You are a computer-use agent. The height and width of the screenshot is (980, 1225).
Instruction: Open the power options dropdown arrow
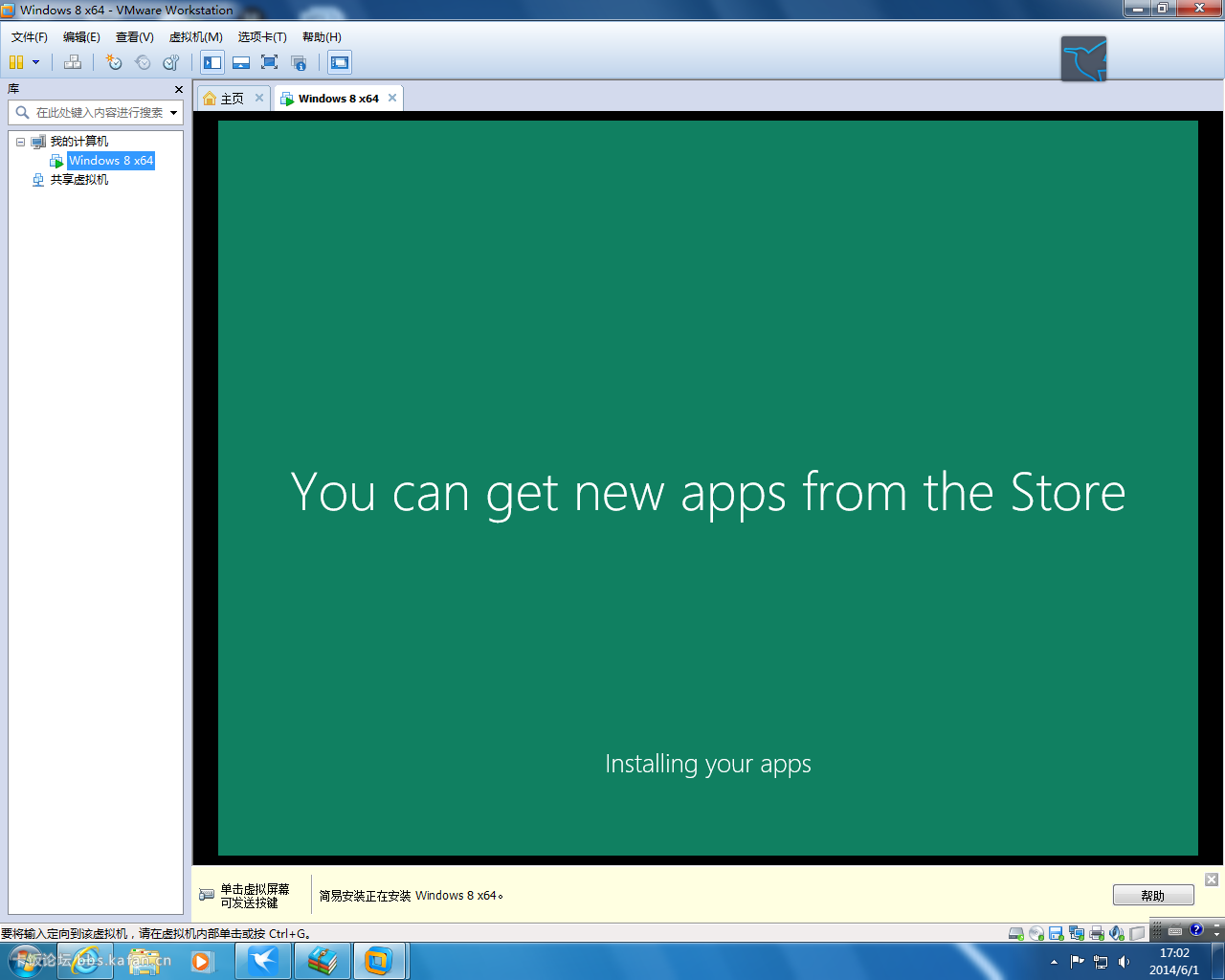tap(36, 62)
